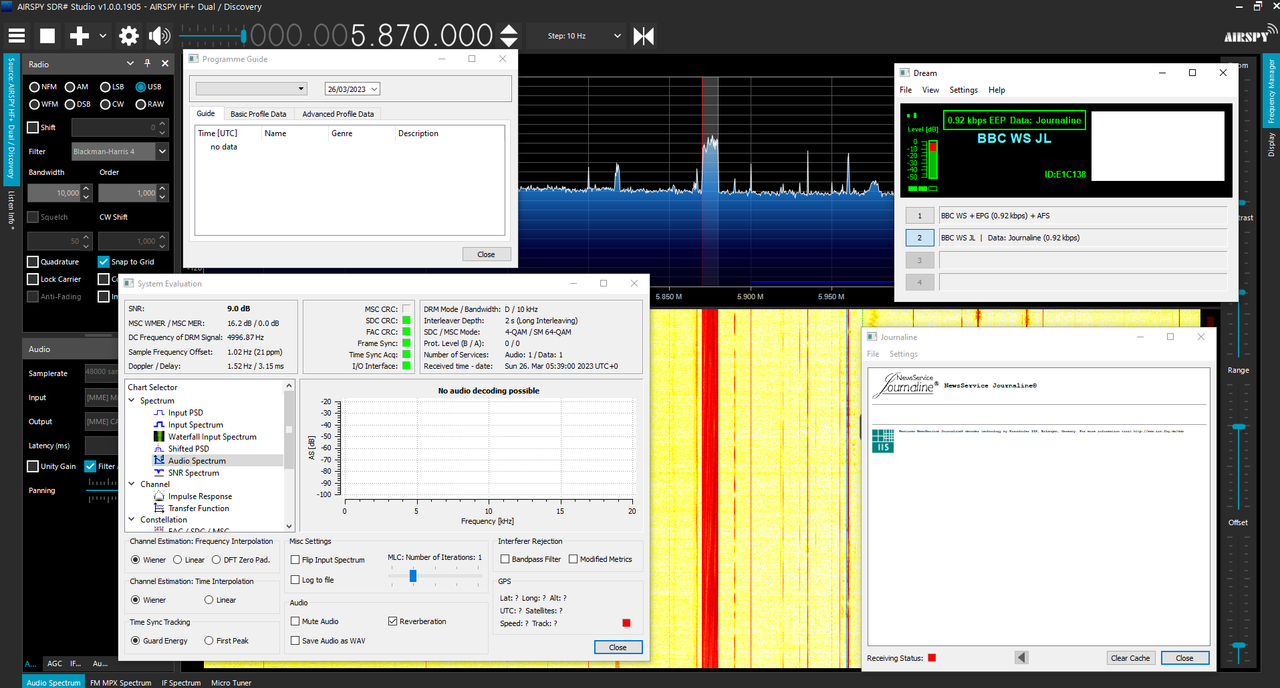Select LSB demodulation mode
This screenshot has height=688, width=1280.
pos(111,87)
